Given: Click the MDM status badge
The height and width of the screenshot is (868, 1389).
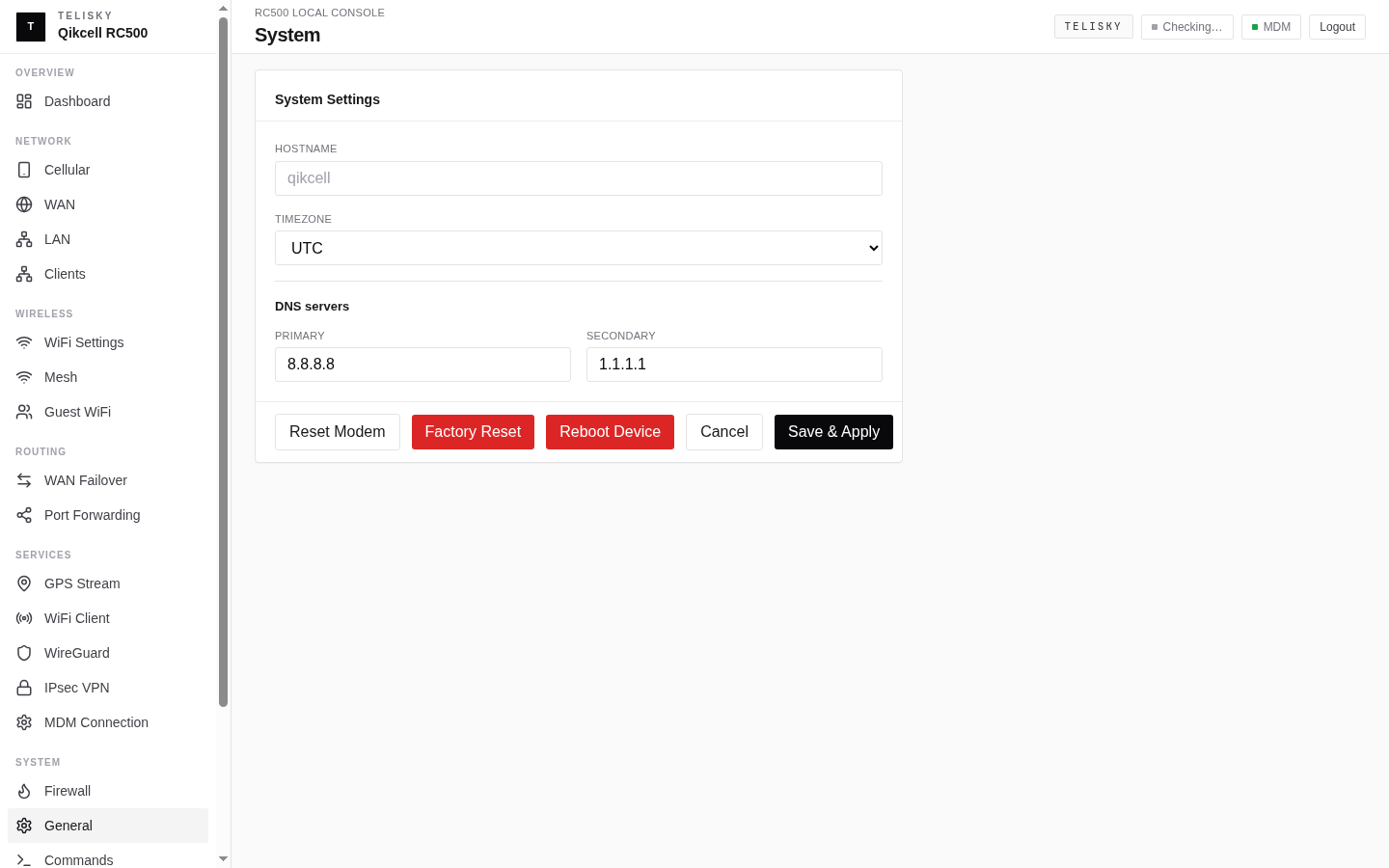Looking at the screenshot, I should [1271, 27].
